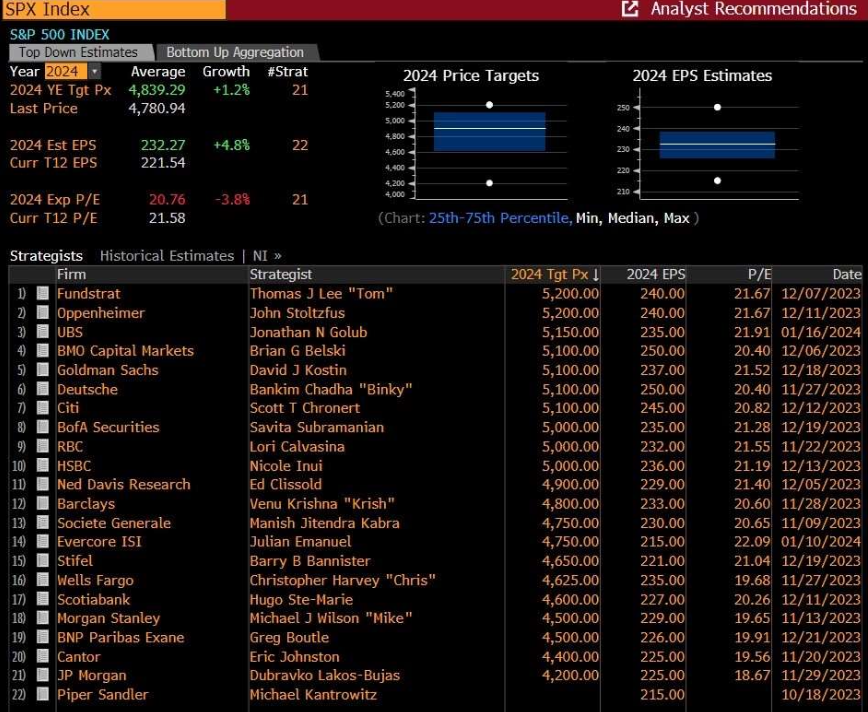Screen dimensions: 868x712
Task: Click the 4,839.29 average target price
Action: pos(157,90)
